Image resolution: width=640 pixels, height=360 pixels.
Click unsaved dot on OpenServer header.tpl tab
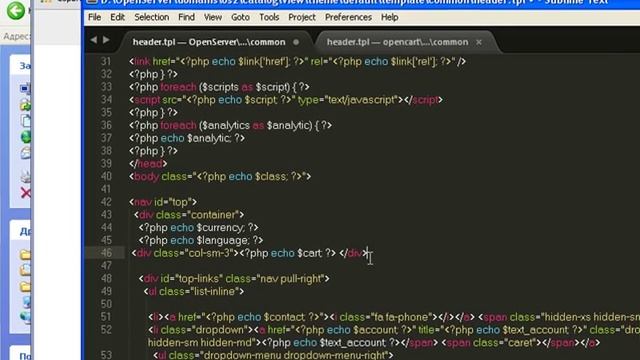point(296,42)
